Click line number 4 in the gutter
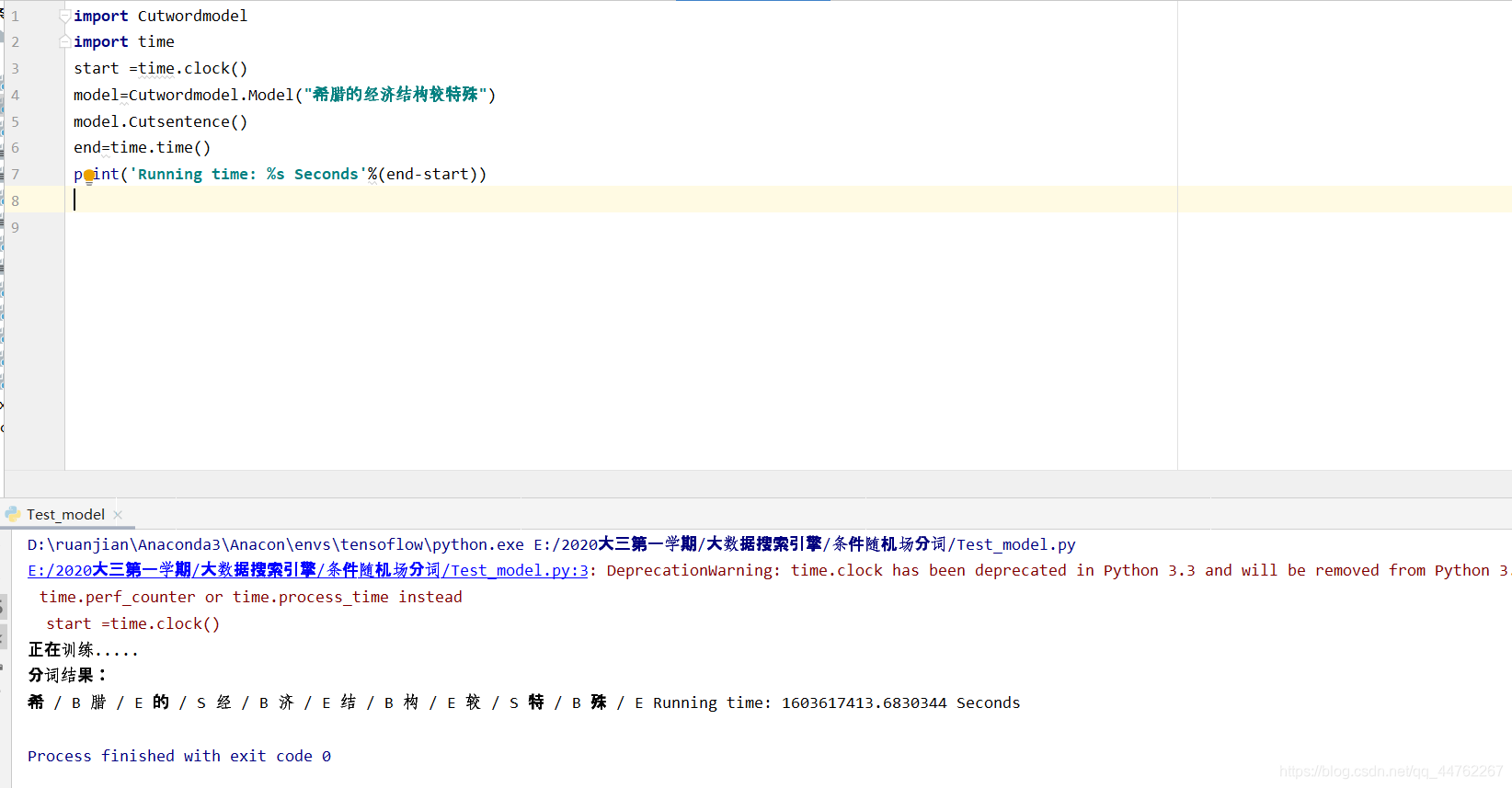 pos(15,95)
